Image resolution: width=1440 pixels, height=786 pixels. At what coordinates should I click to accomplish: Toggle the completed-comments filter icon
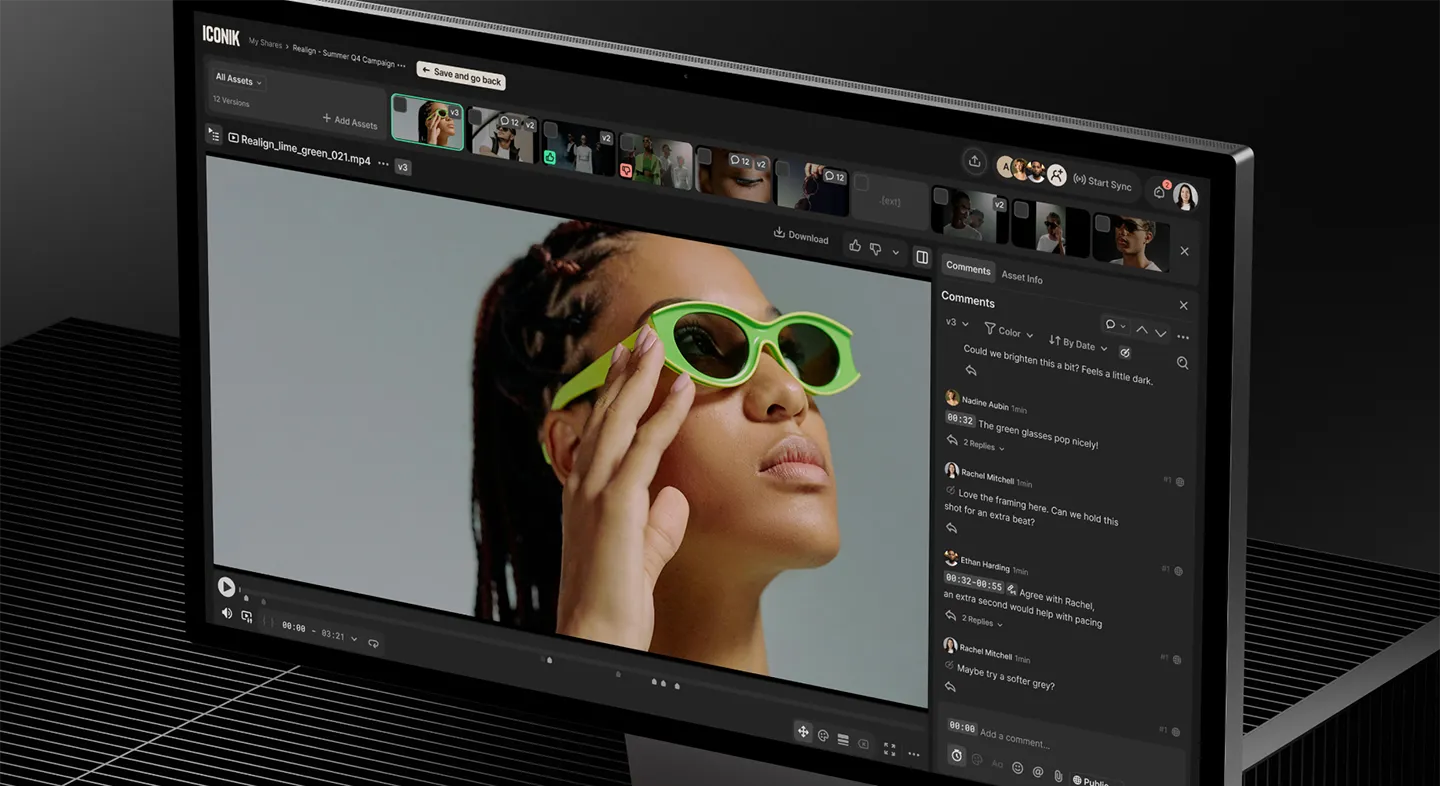[x=1125, y=352]
